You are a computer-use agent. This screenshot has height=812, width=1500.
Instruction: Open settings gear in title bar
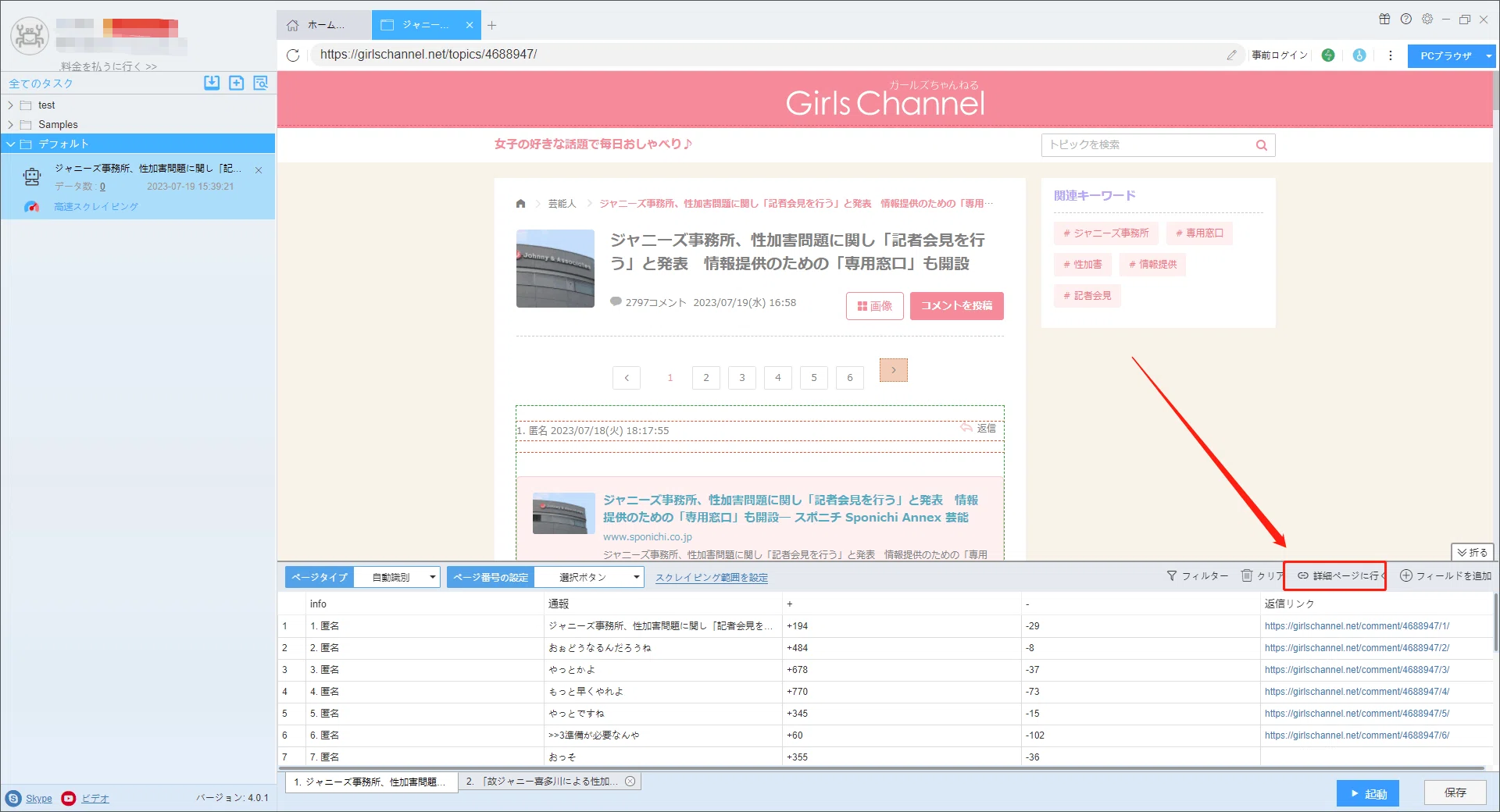pyautogui.click(x=1427, y=19)
